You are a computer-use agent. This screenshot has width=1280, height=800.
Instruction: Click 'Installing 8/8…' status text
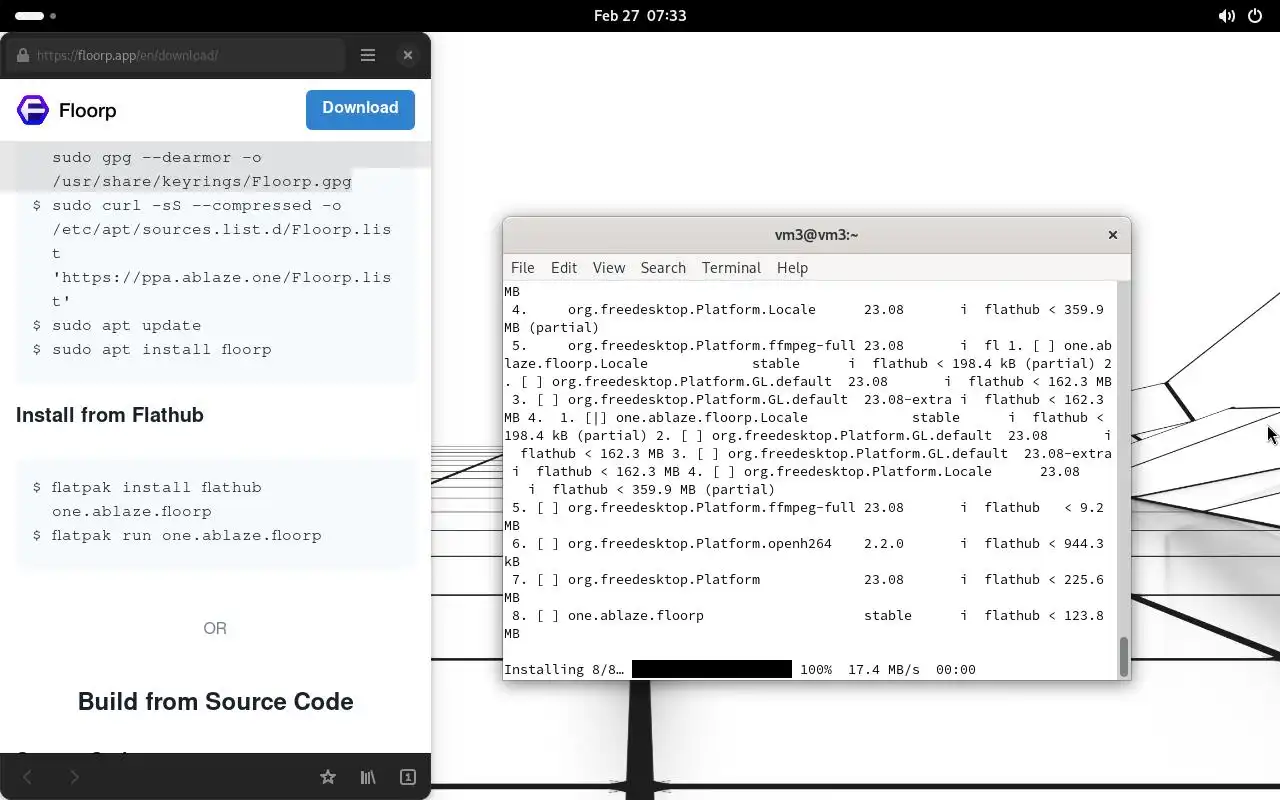[x=564, y=669]
